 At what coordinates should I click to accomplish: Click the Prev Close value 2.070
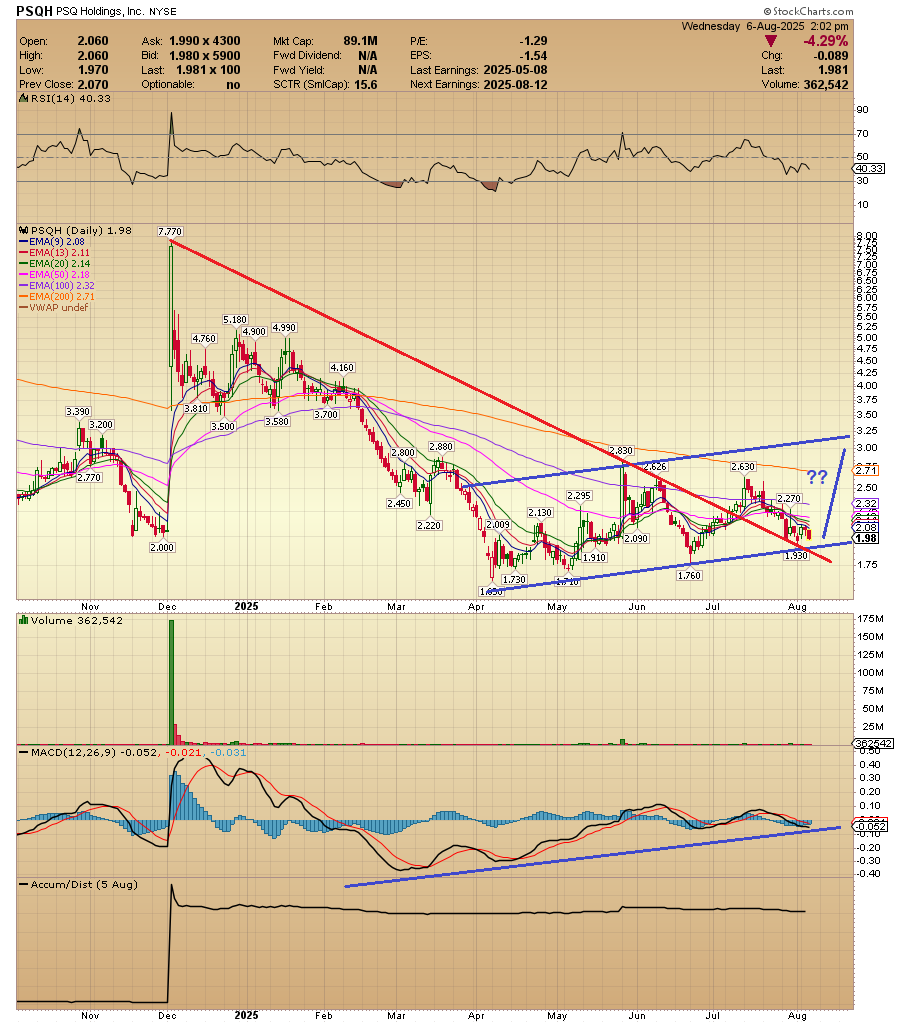[x=93, y=85]
